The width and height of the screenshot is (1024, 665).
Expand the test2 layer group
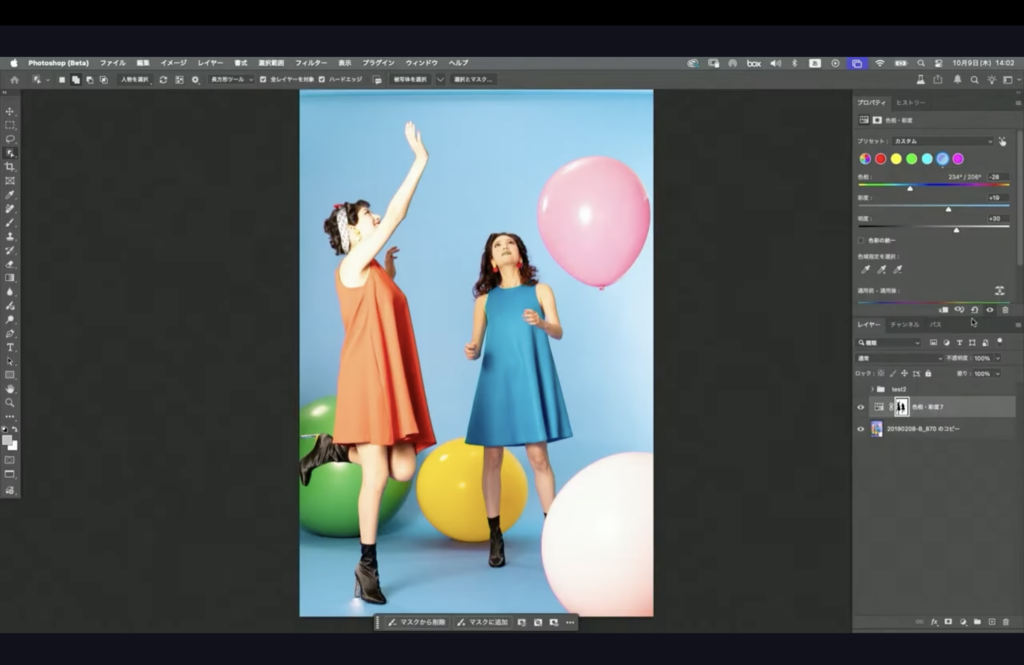tap(872, 389)
